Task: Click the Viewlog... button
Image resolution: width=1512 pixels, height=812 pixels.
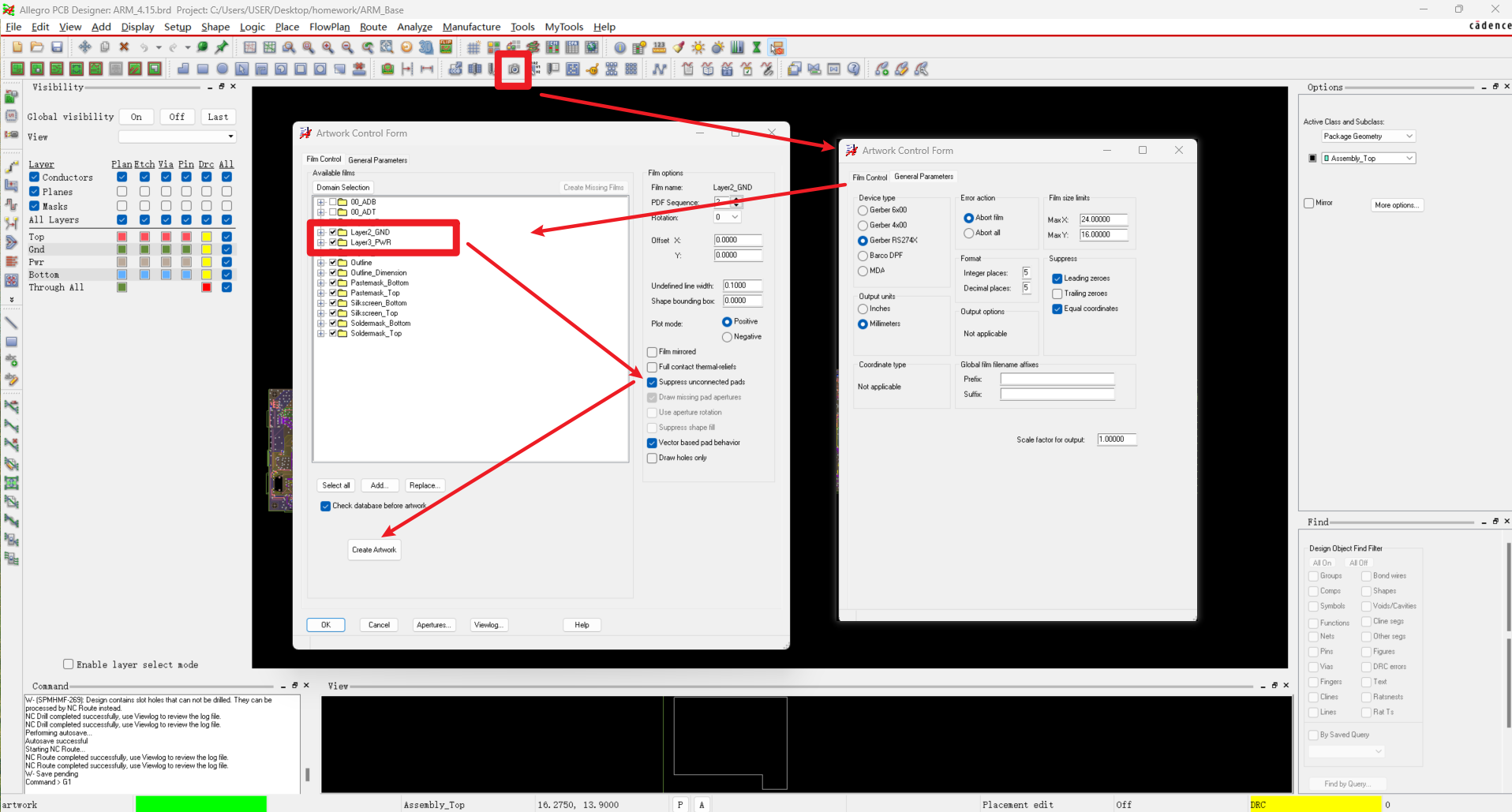Action: [488, 625]
